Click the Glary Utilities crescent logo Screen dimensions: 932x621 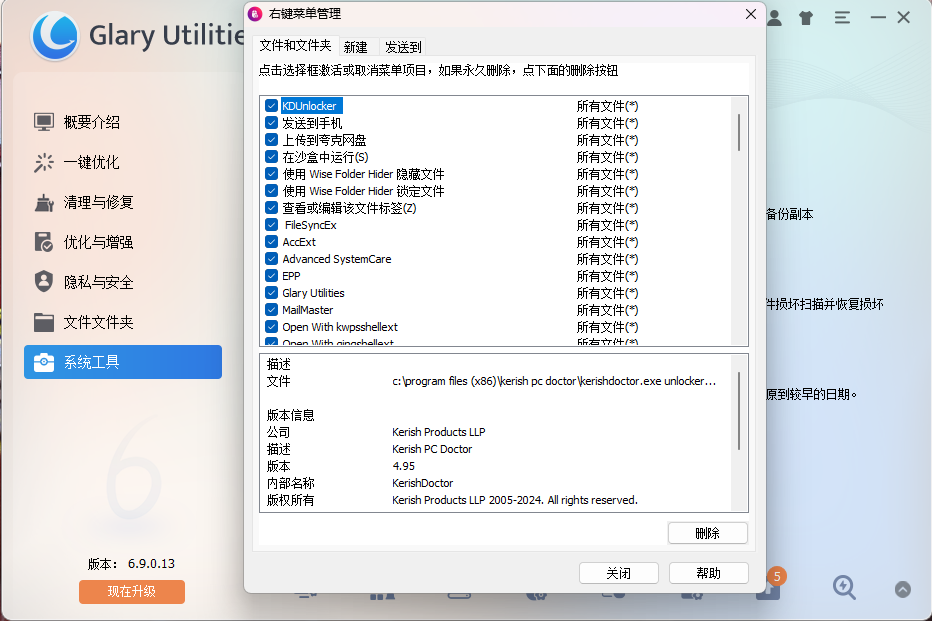click(x=55, y=36)
